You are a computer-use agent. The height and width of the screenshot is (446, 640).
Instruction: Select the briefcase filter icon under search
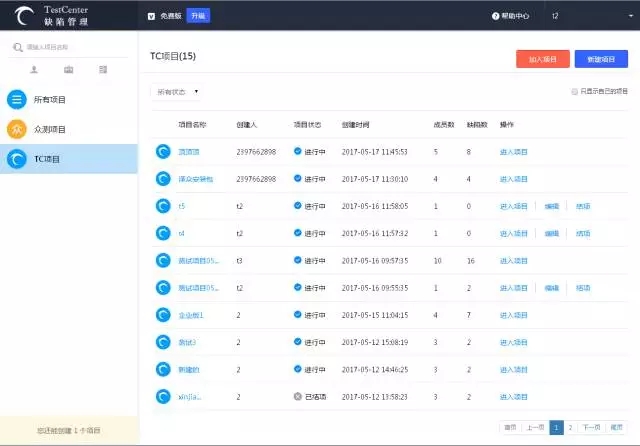[69, 69]
